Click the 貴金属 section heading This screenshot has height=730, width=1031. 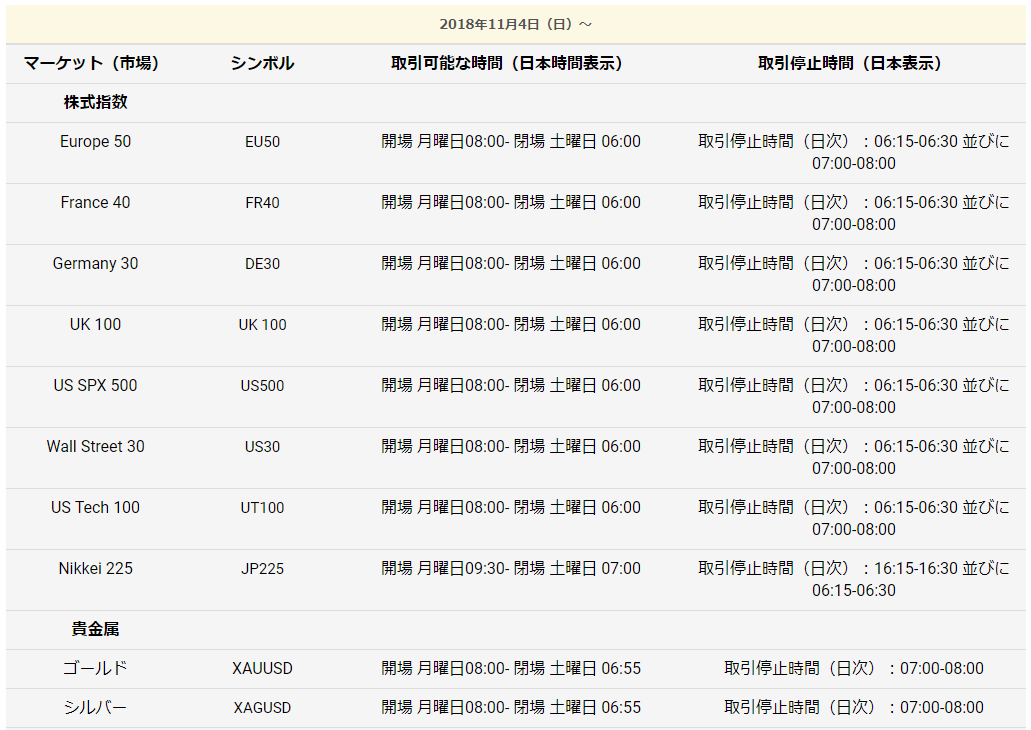click(95, 629)
